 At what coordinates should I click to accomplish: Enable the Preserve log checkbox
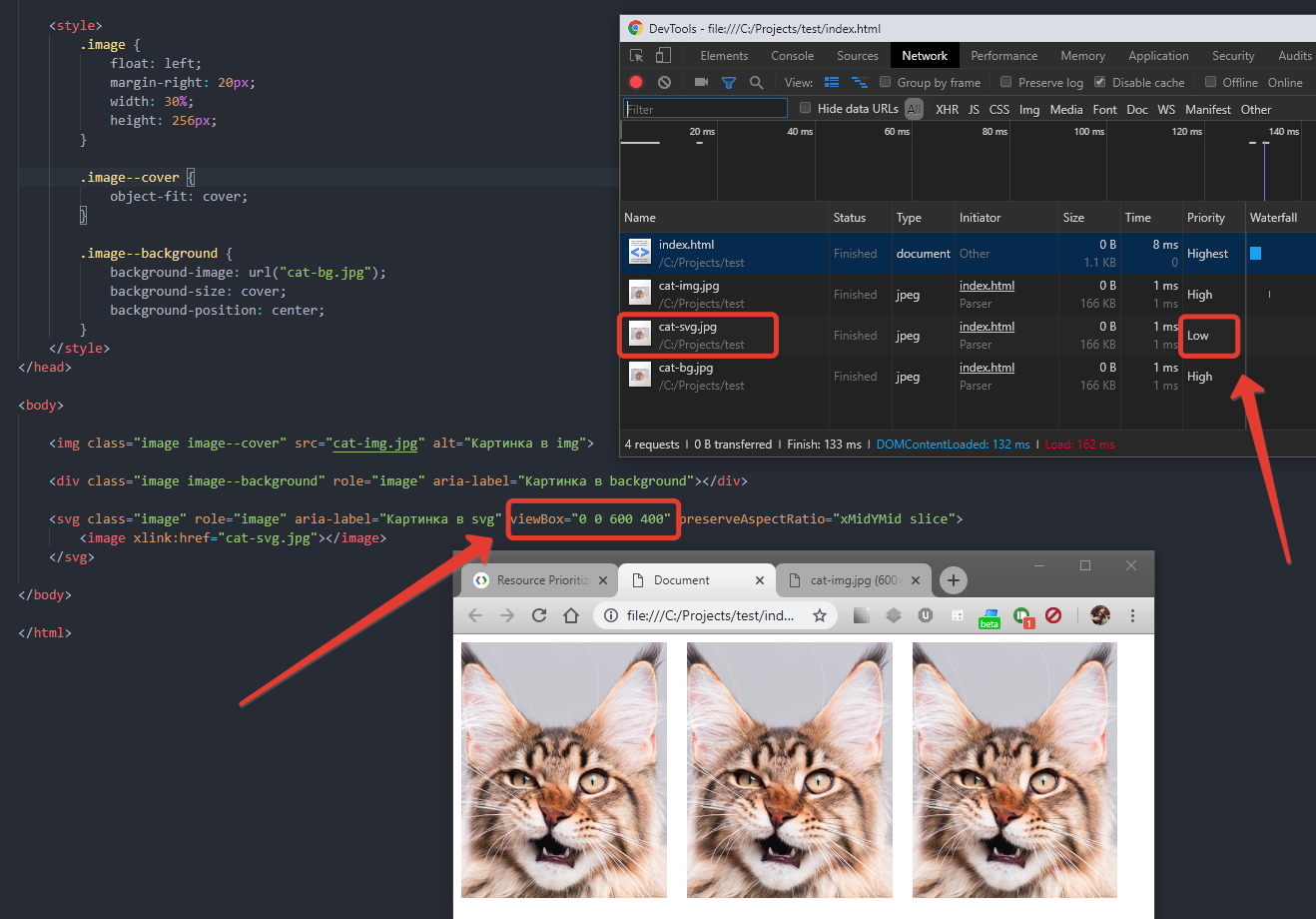click(x=1006, y=83)
